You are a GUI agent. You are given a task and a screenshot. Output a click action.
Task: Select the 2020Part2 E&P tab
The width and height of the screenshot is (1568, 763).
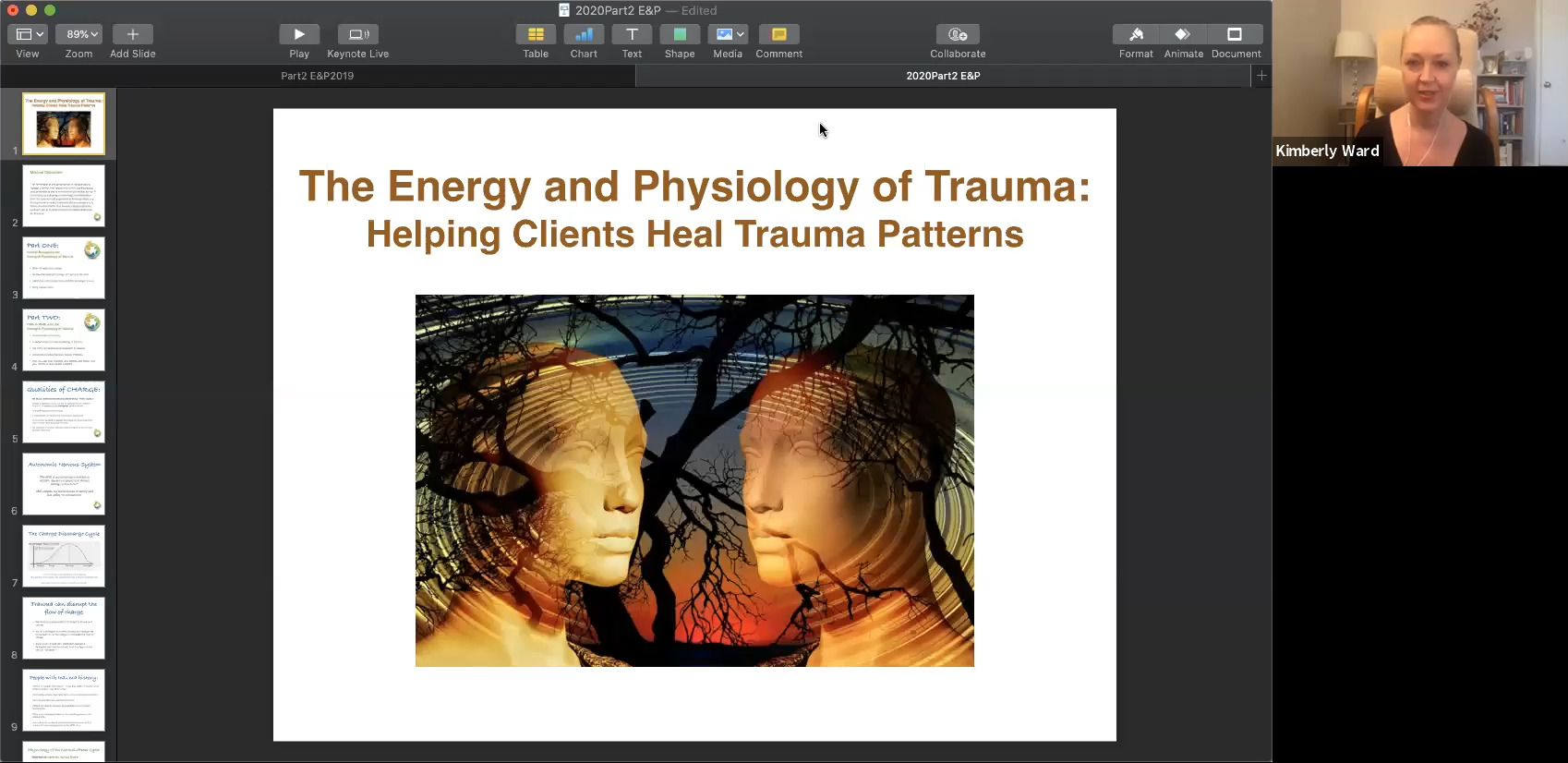click(x=943, y=76)
